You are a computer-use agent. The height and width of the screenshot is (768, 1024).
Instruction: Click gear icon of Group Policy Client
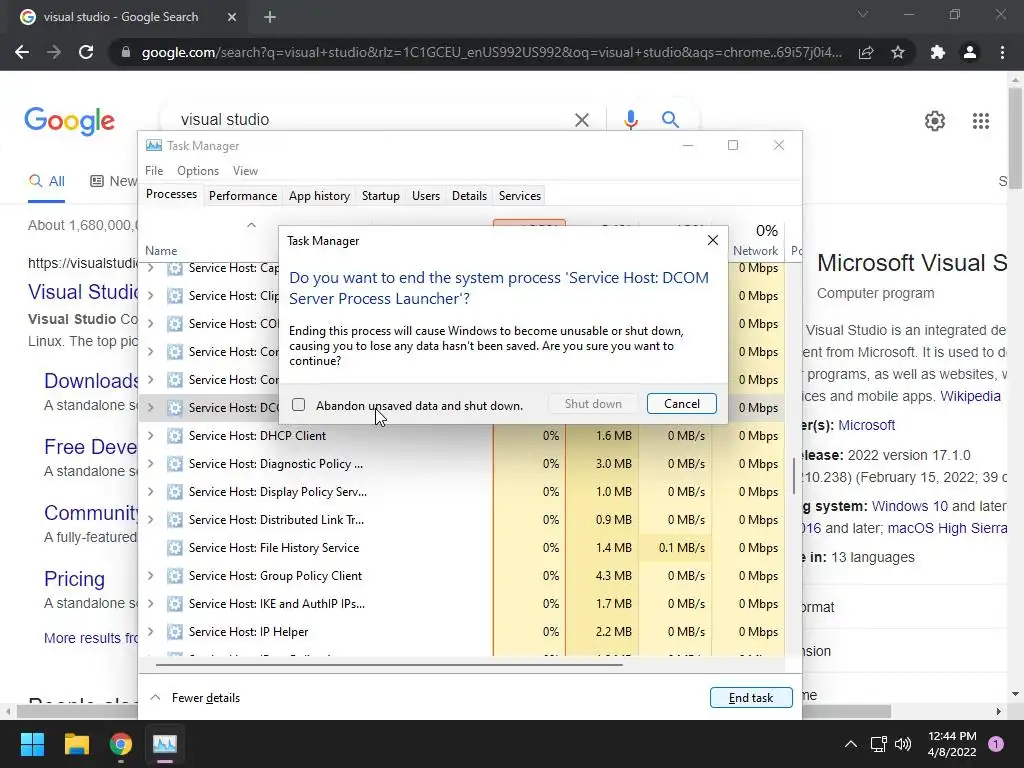[x=174, y=575]
